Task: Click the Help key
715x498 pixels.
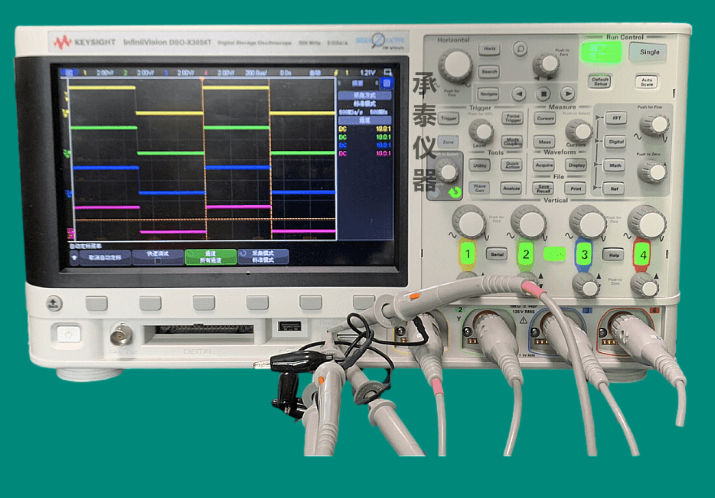Action: click(613, 254)
